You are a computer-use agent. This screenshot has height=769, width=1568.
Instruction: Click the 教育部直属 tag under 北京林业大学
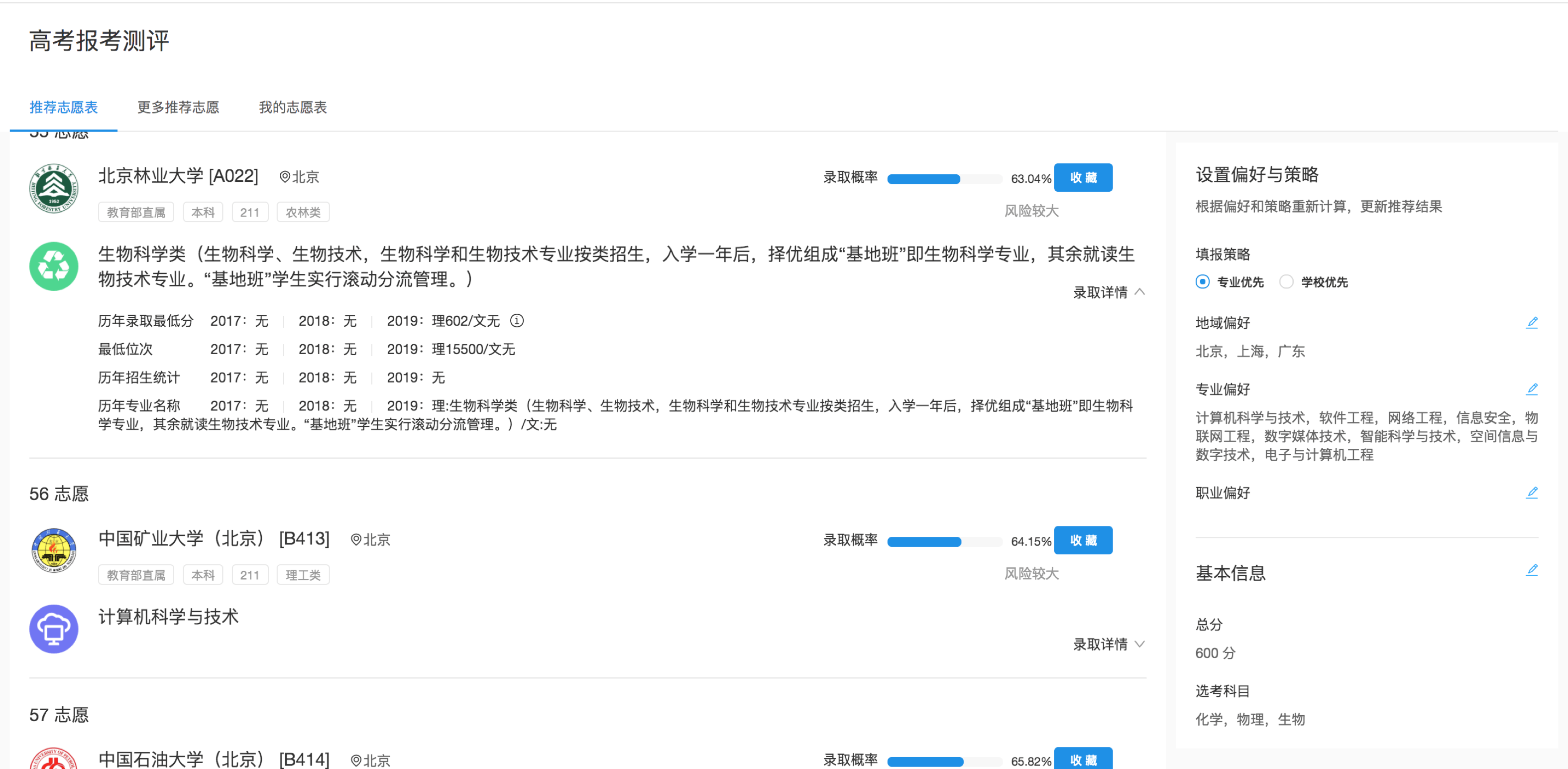(x=136, y=212)
